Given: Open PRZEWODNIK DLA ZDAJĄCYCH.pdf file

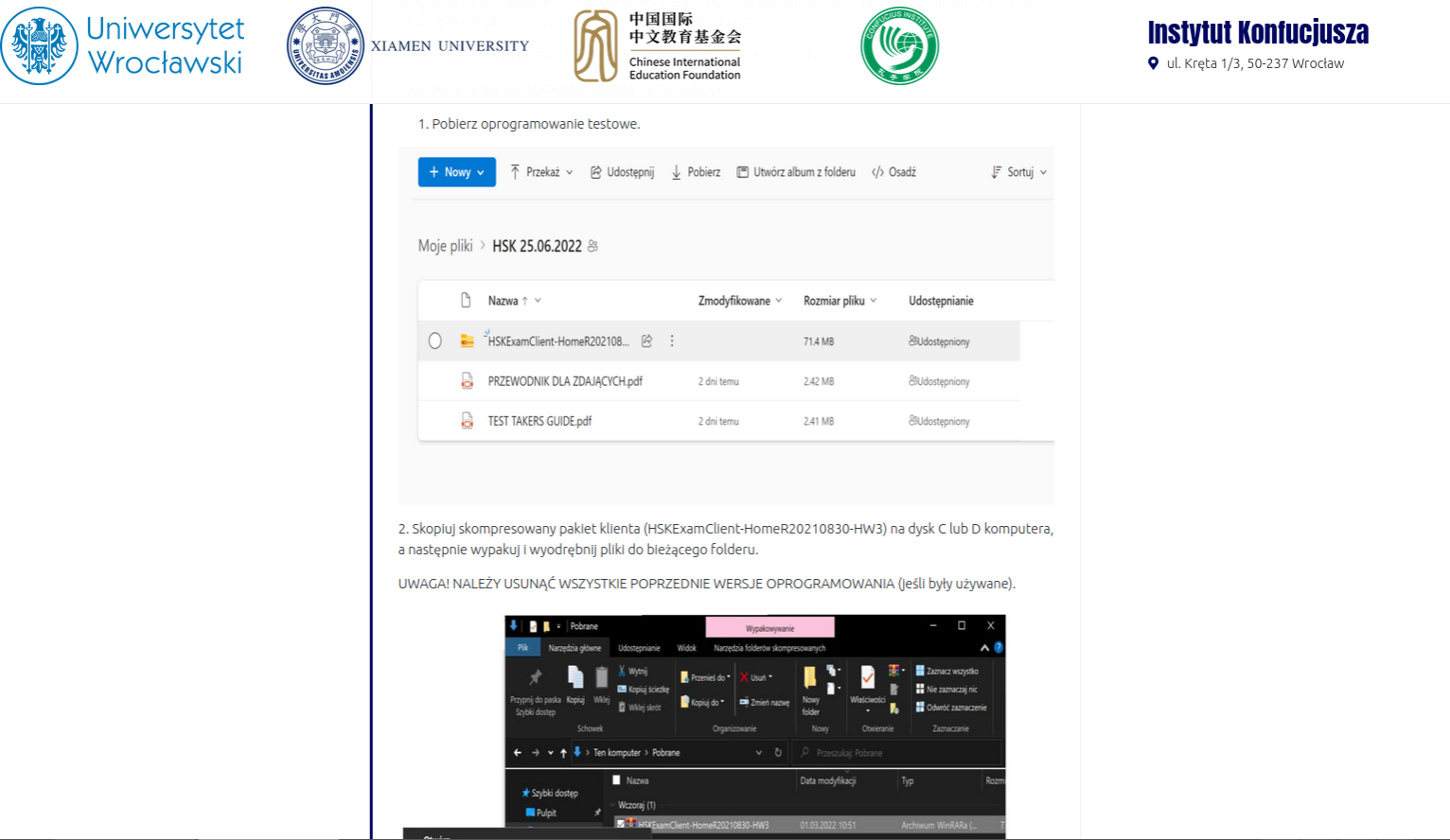Looking at the screenshot, I should click(x=564, y=381).
